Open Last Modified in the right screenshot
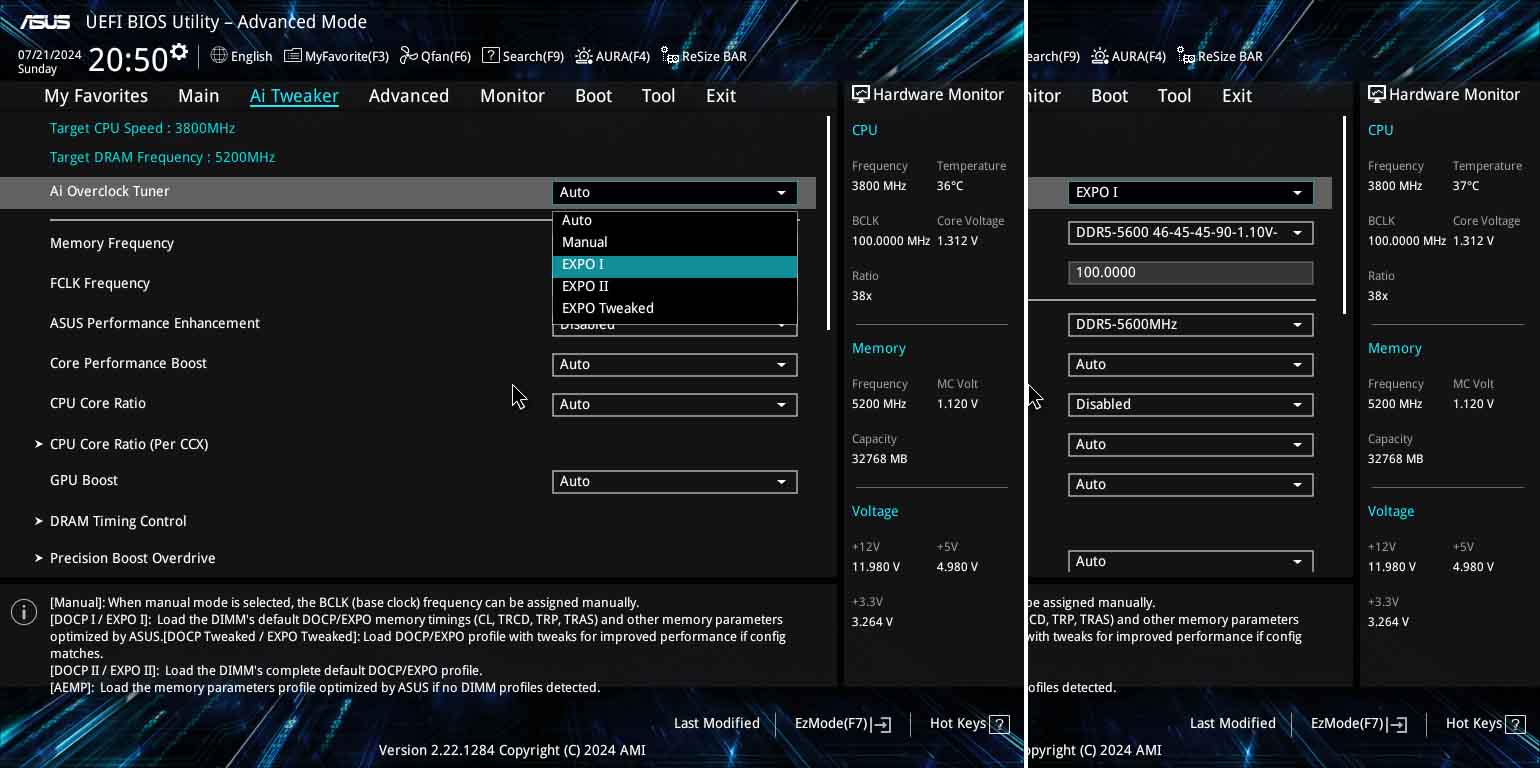Image resolution: width=1540 pixels, height=768 pixels. pyautogui.click(x=1233, y=723)
